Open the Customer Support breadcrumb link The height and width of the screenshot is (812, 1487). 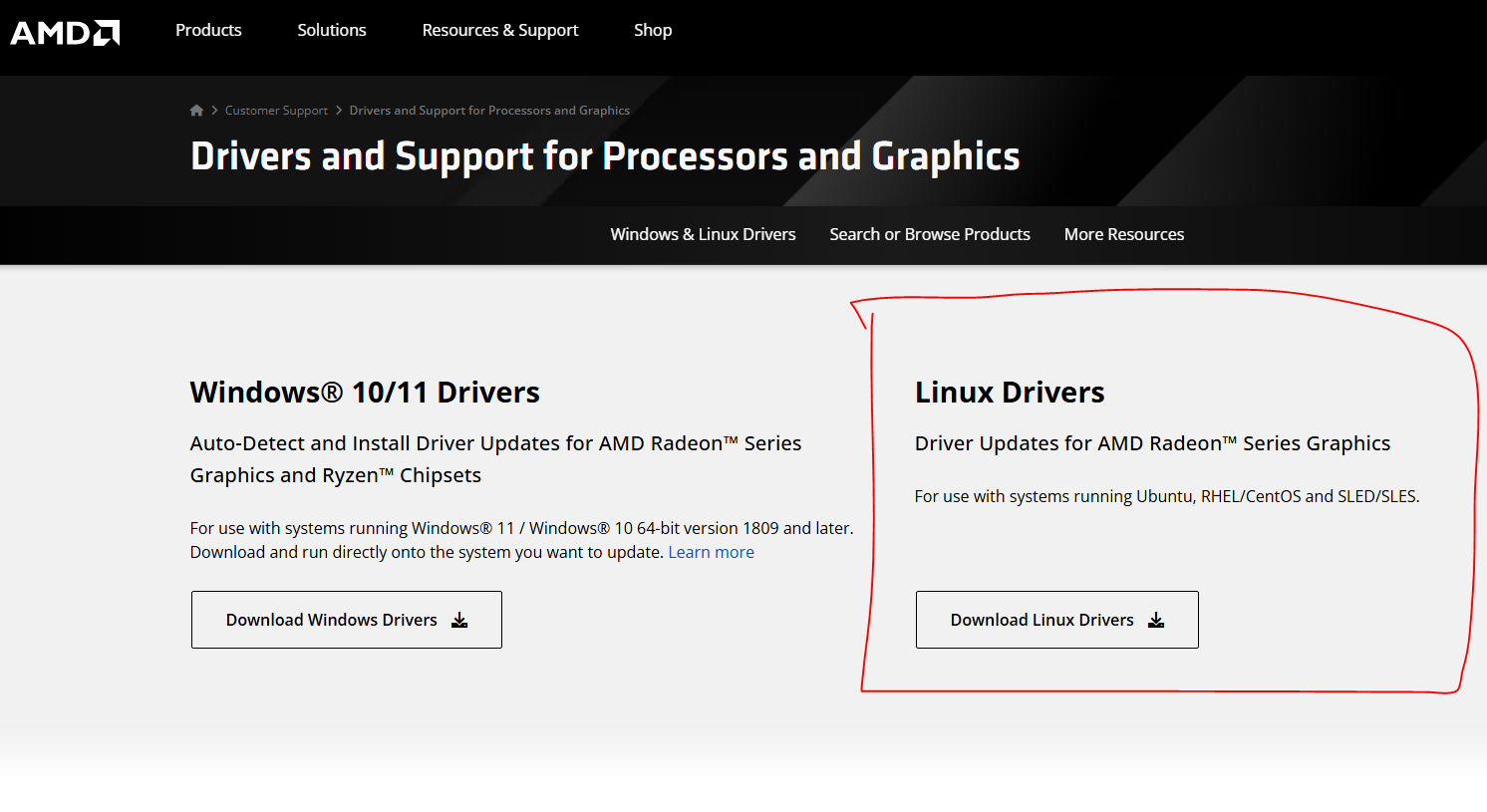[x=276, y=111]
